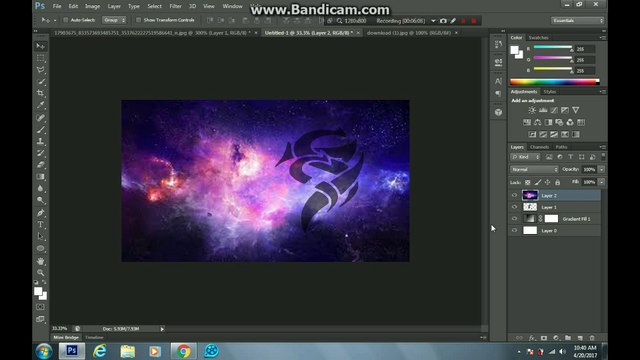Add a Color Balance adjustment
Viewport: 640px width, 360px height.
[x=538, y=122]
